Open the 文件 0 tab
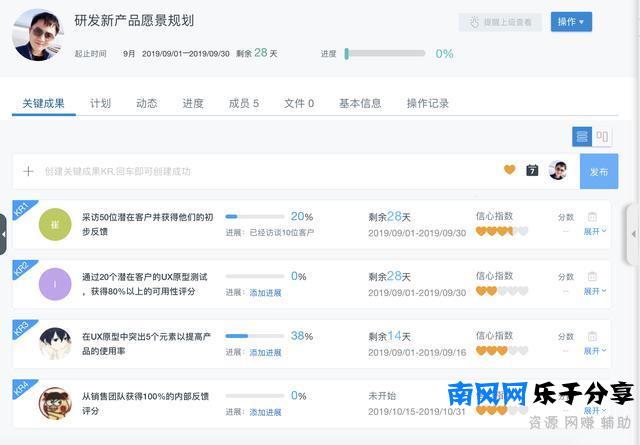This screenshot has width=640, height=445. point(299,103)
